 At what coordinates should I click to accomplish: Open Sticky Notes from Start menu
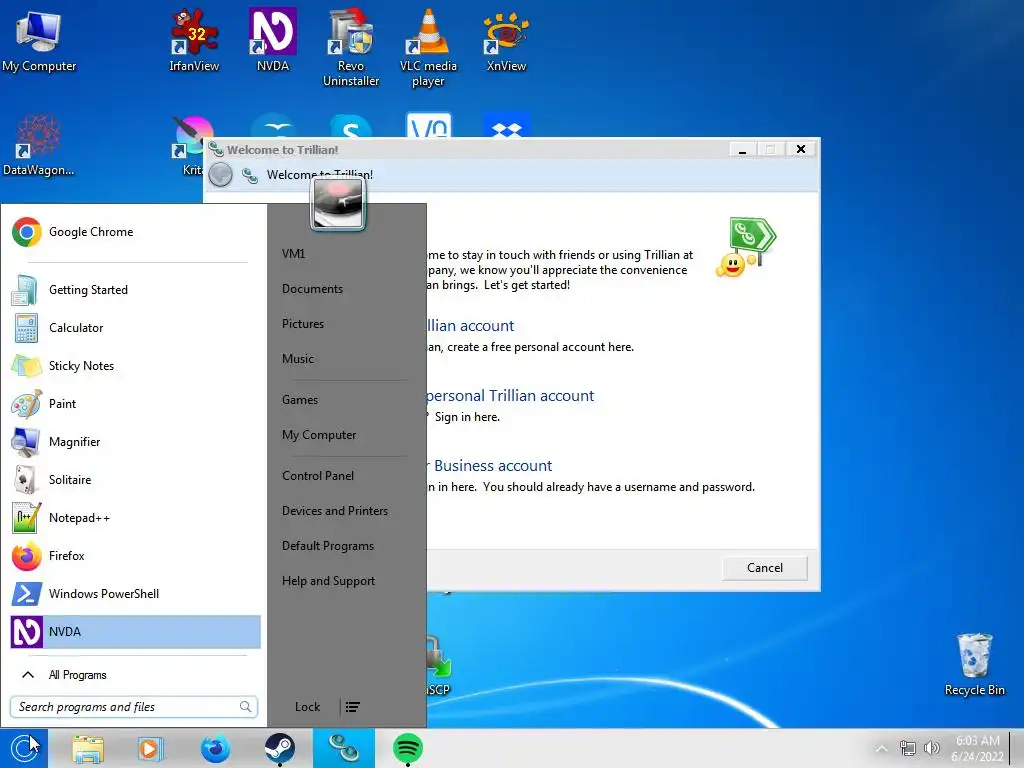pyautogui.click(x=135, y=366)
